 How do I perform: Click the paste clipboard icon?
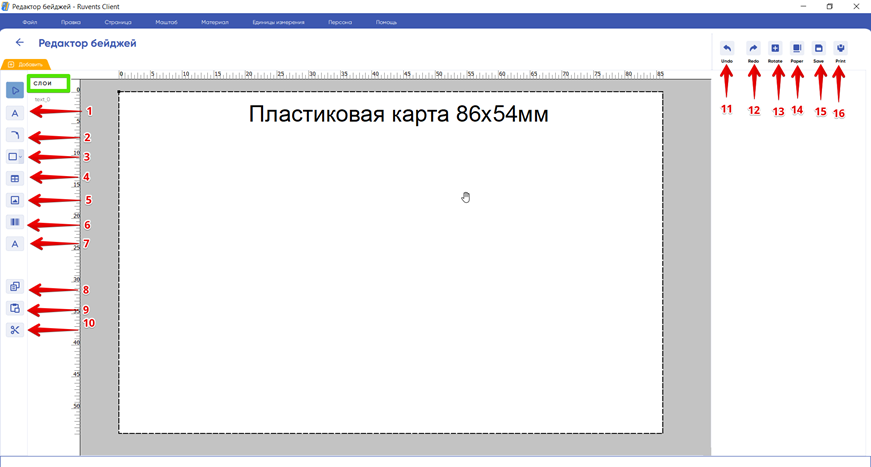click(x=15, y=309)
